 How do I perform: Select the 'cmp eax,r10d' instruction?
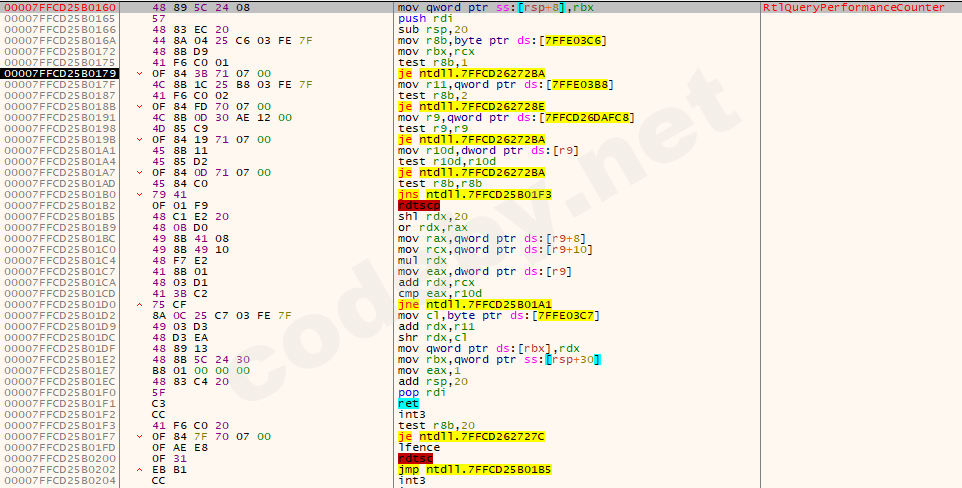point(439,295)
